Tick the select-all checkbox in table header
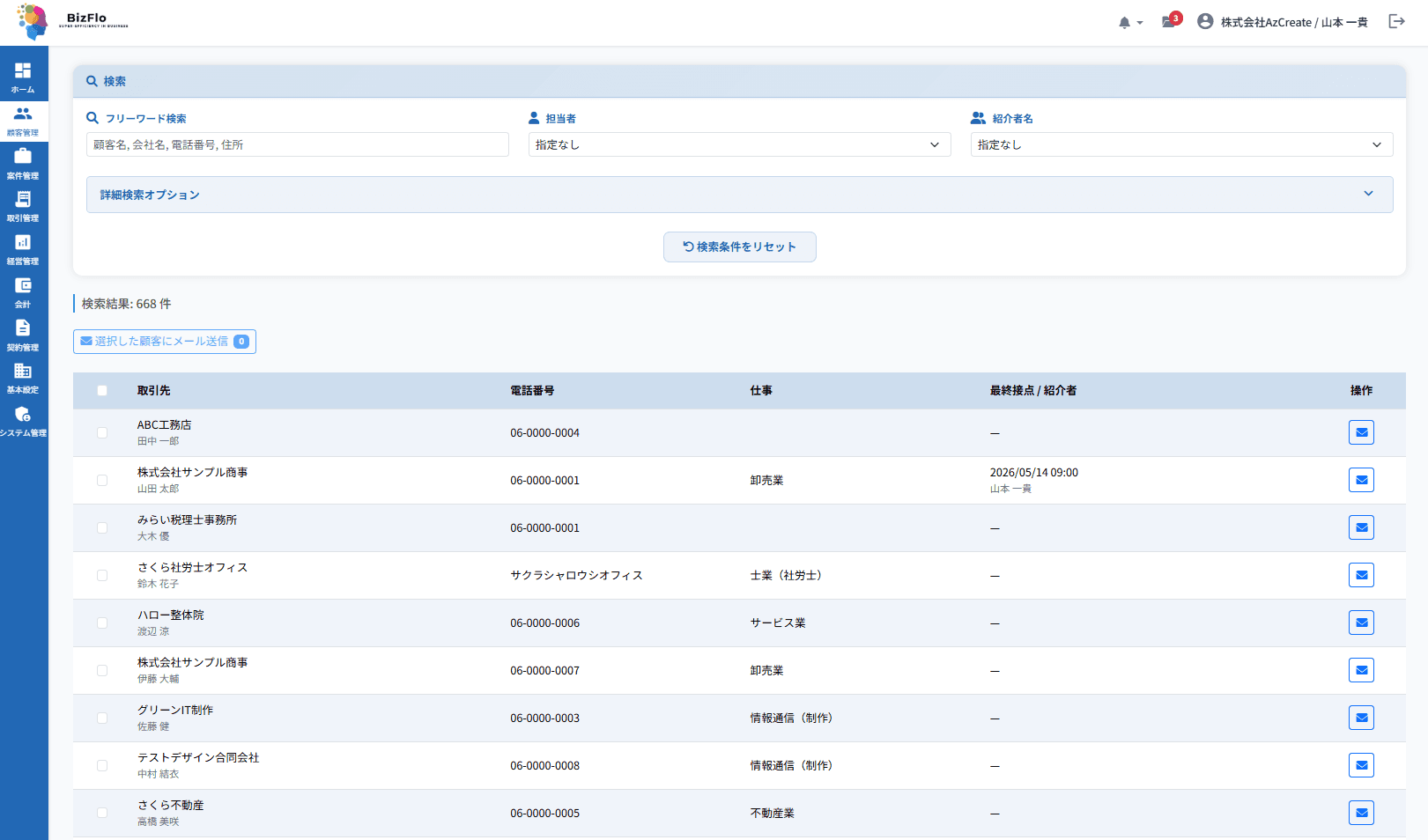Screen dimensions: 1428x840 pos(102,391)
